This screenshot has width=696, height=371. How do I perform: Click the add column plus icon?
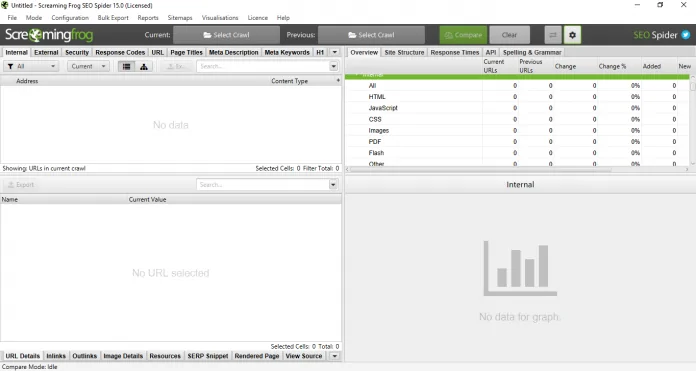point(338,81)
